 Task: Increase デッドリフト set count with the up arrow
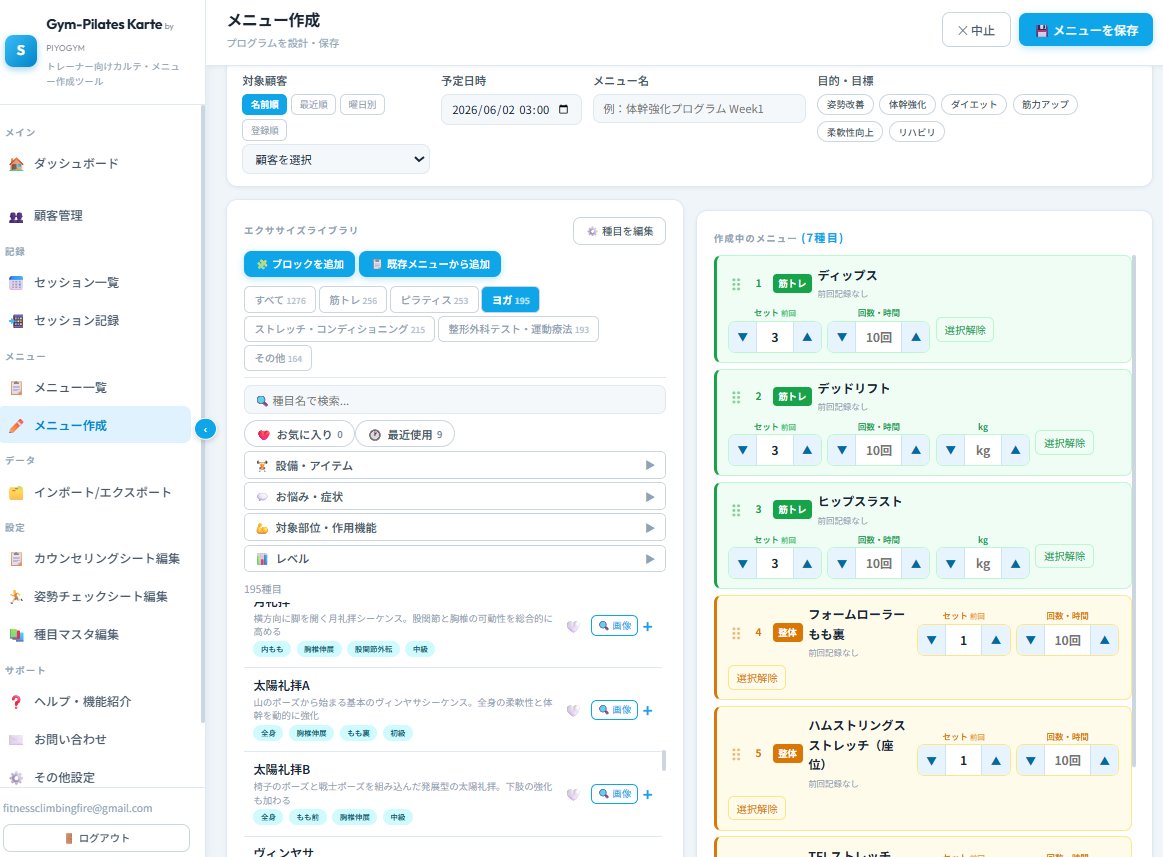click(807, 450)
